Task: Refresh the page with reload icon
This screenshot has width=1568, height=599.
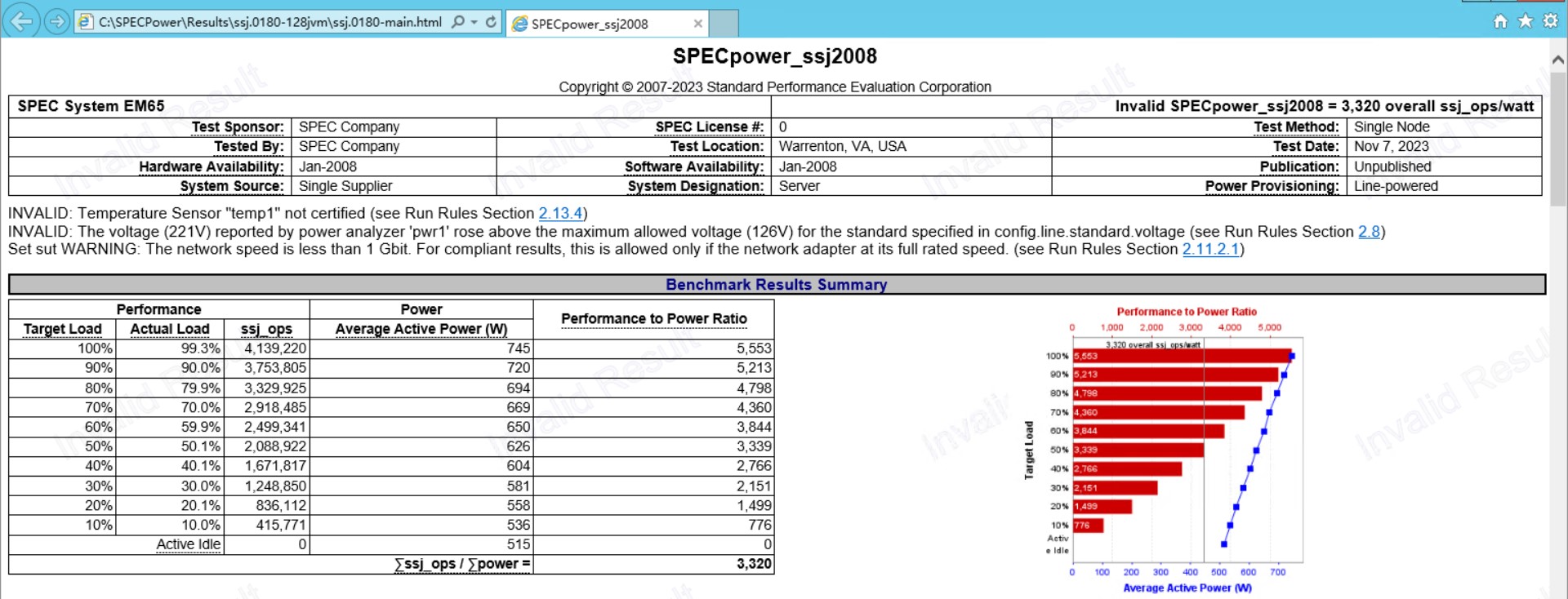Action: pyautogui.click(x=491, y=22)
